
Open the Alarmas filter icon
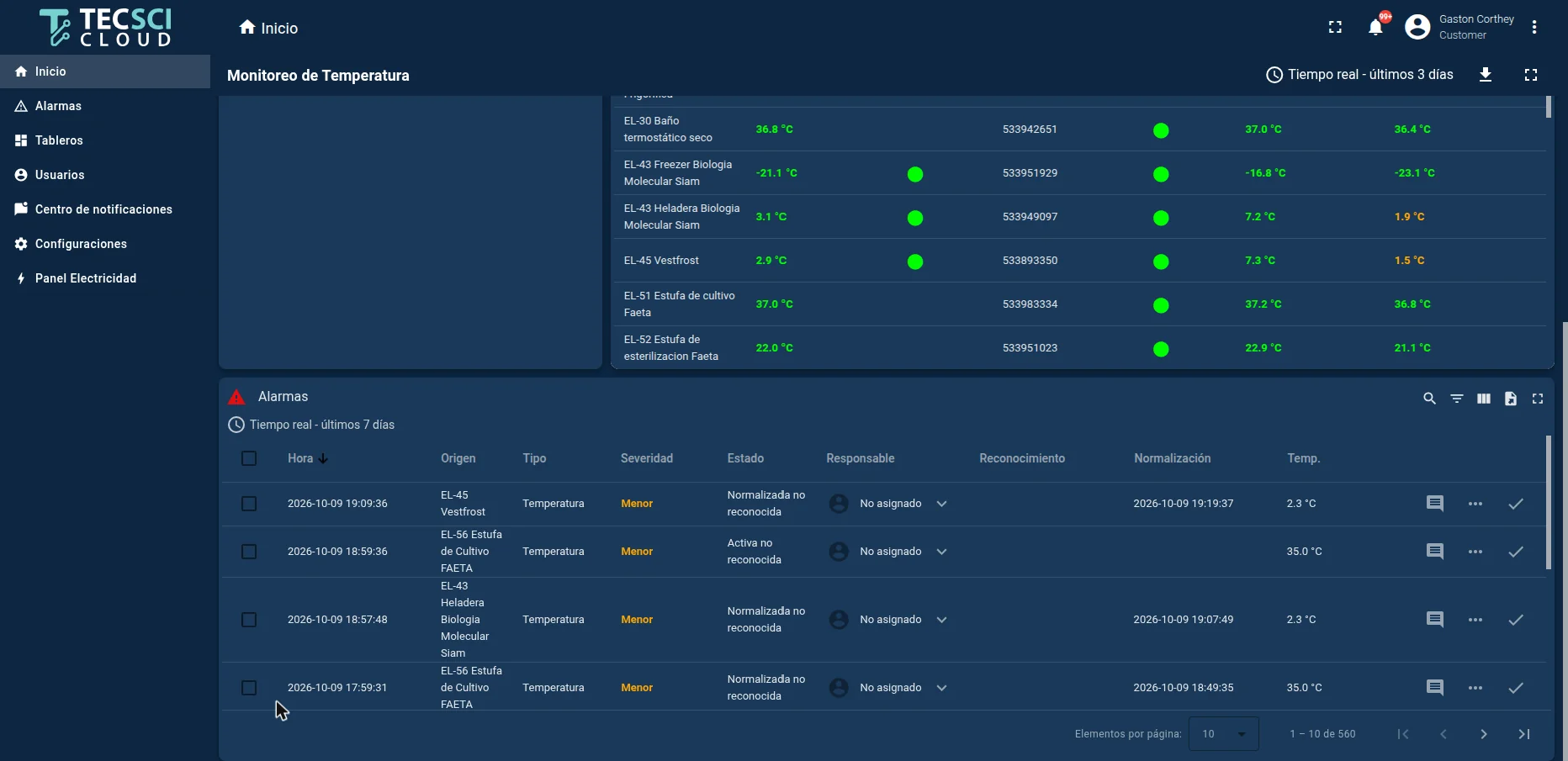1457,399
